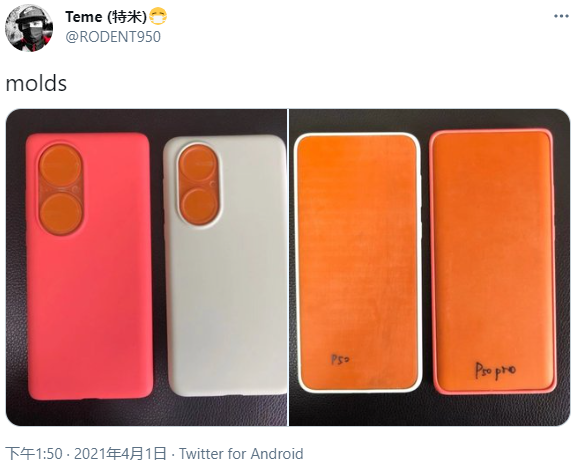Click the upper orange camera circle on the white case
Viewport: 581px width, 463px height.
click(x=197, y=163)
